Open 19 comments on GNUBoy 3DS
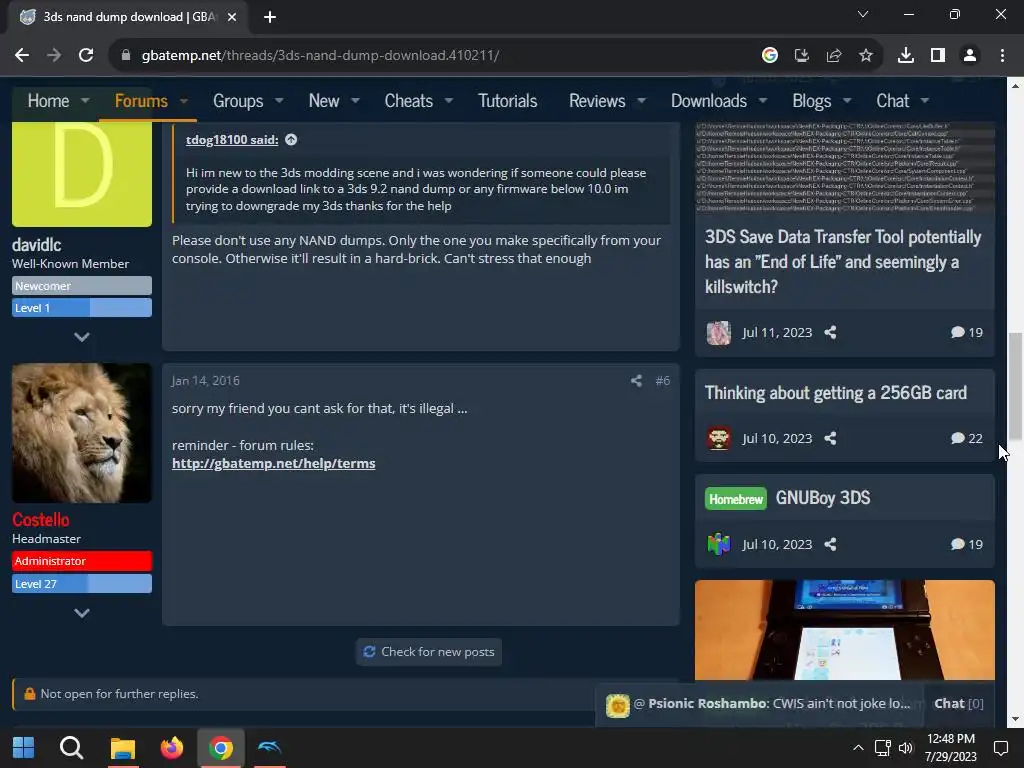 tap(967, 544)
